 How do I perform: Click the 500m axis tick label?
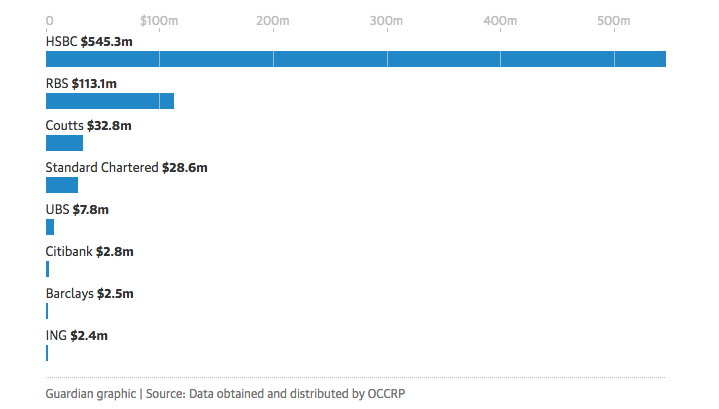614,20
